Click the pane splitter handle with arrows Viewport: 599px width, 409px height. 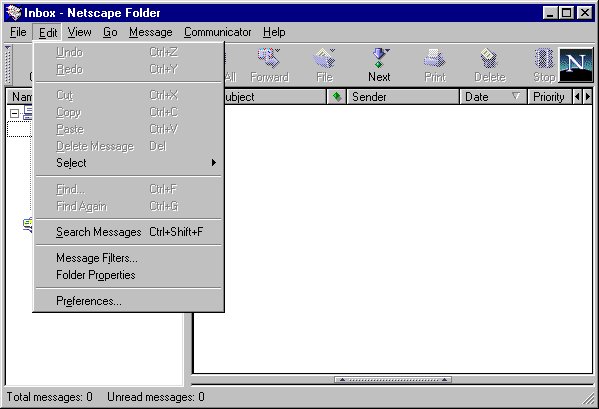[x=393, y=380]
